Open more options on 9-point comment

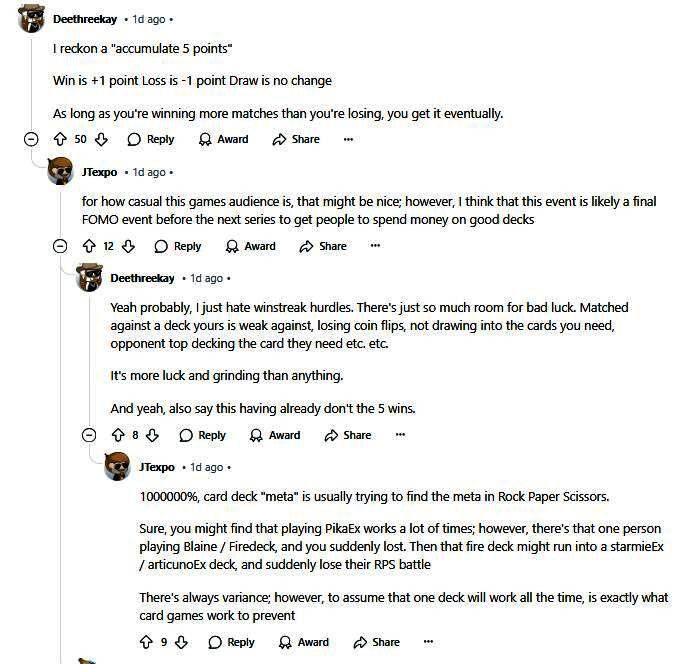[x=428, y=642]
